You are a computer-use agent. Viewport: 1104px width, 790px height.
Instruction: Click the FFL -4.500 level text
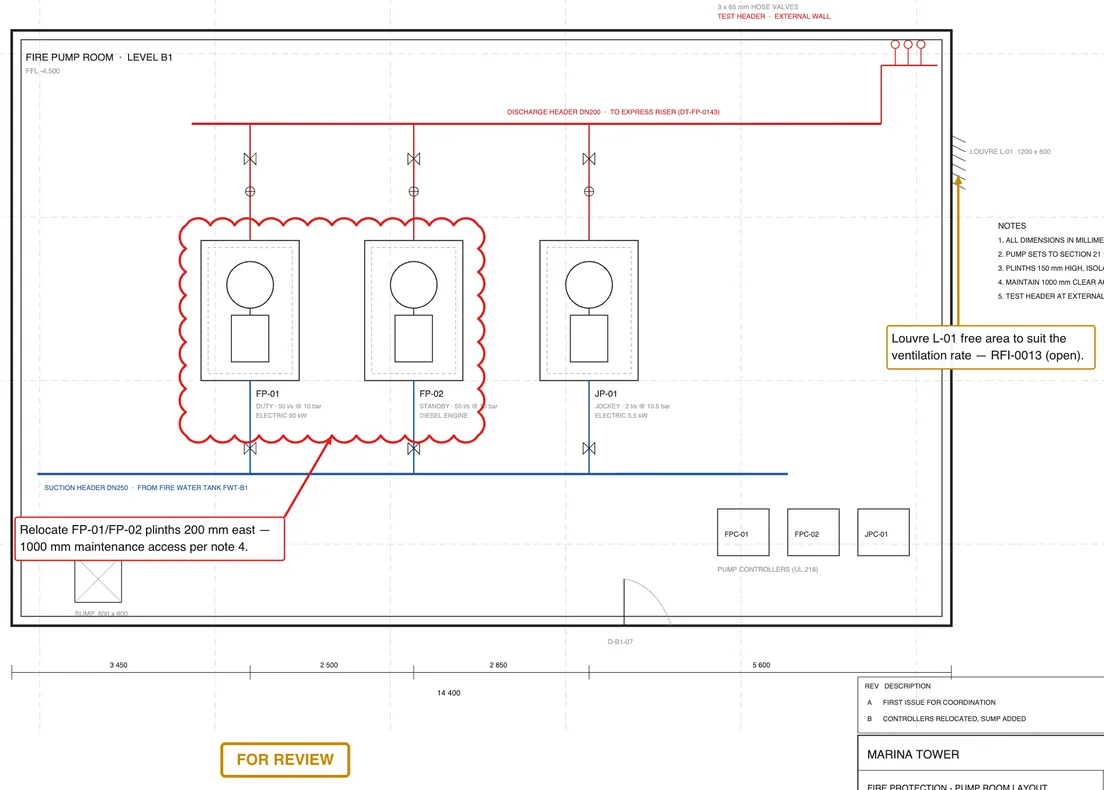(x=43, y=71)
